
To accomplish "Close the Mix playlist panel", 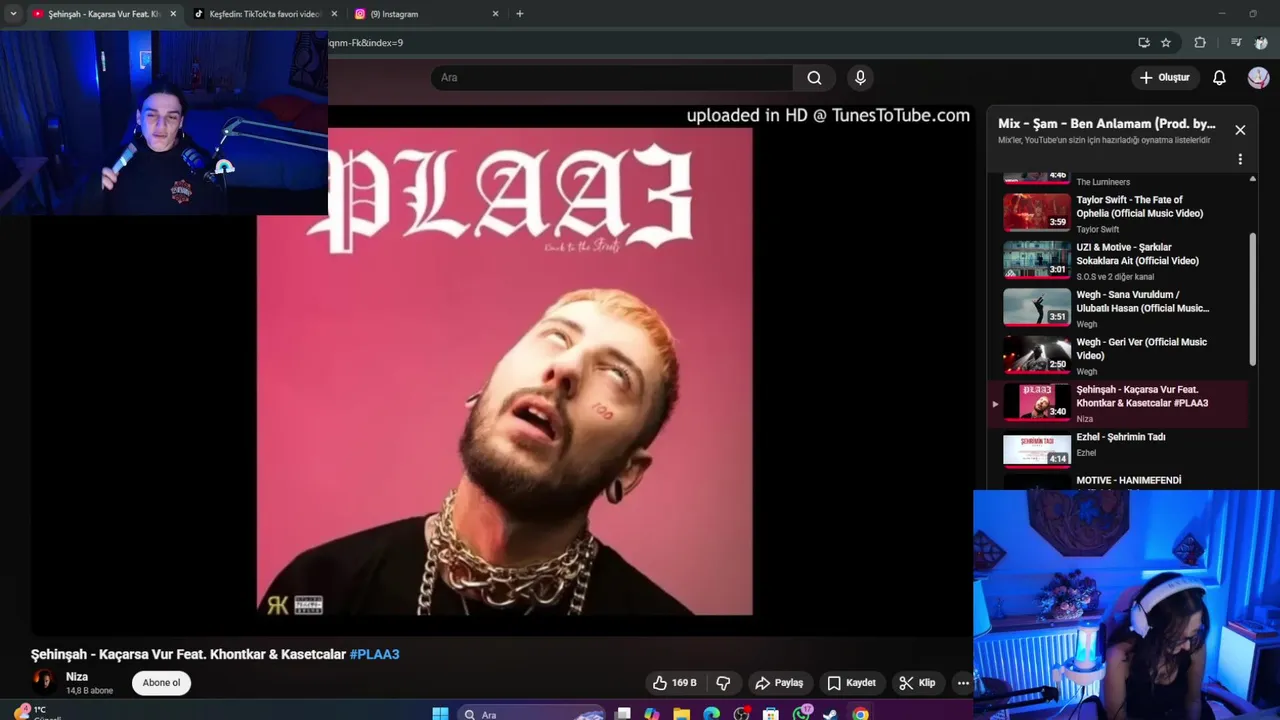I will (1240, 130).
